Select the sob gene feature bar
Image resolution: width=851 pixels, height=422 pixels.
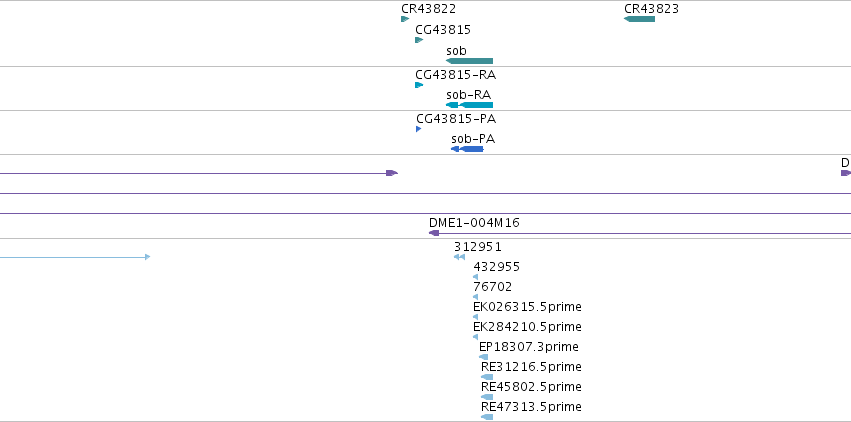click(x=469, y=61)
